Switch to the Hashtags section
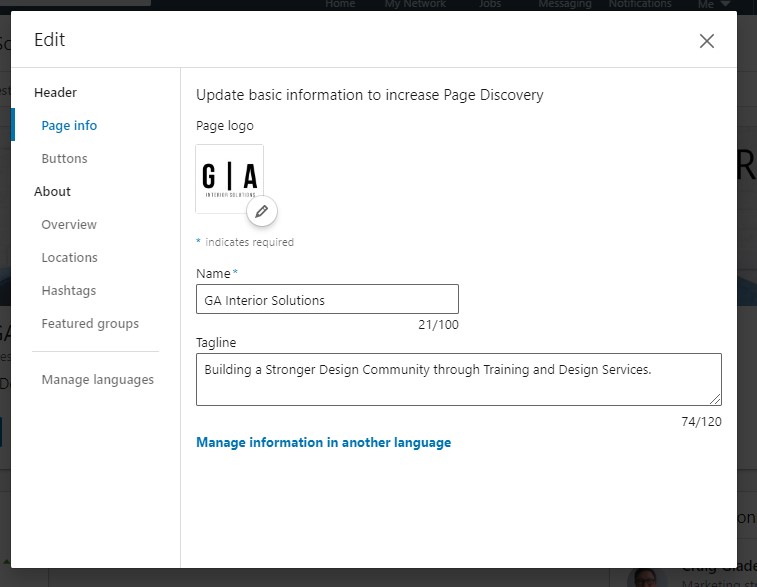Screen dimensions: 757x587 coord(68,291)
